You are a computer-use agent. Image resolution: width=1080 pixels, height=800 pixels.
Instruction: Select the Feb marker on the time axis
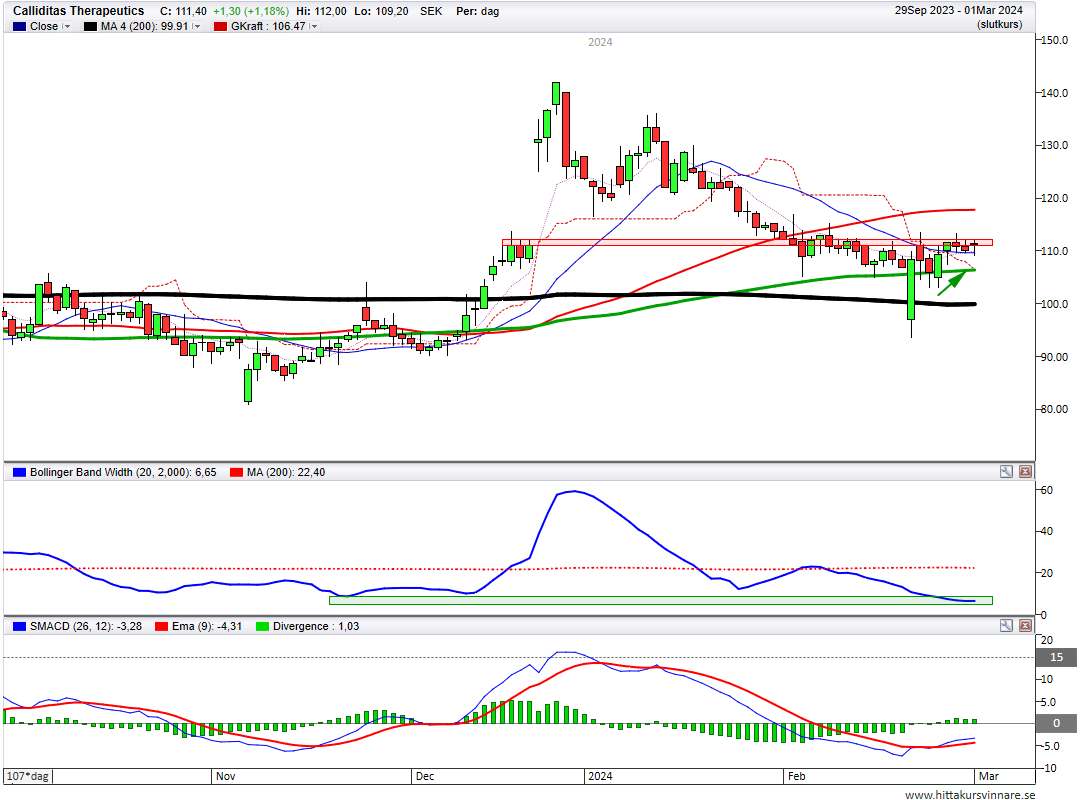[796, 776]
